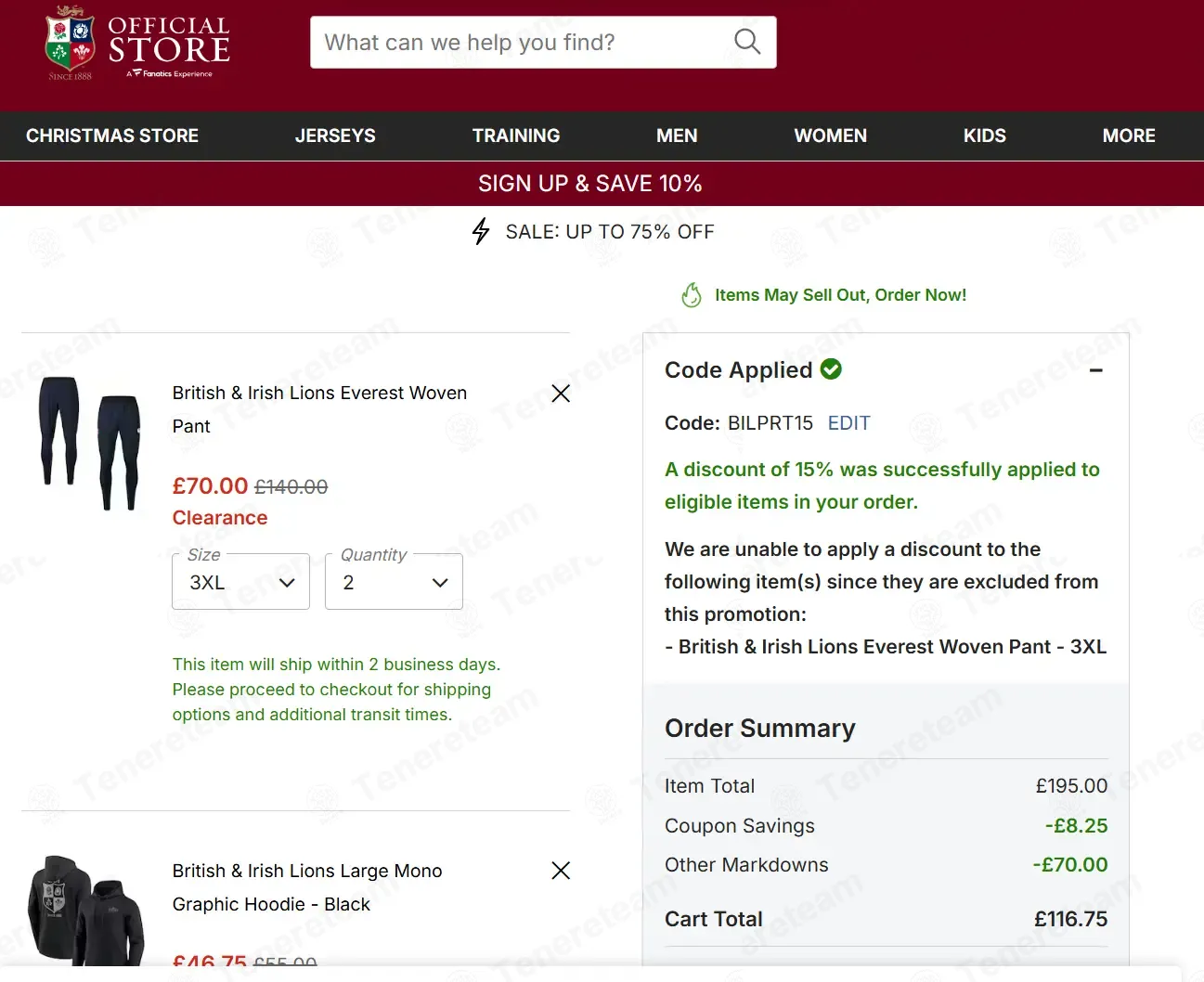Click the green Code Applied checkmark

pos(832,369)
